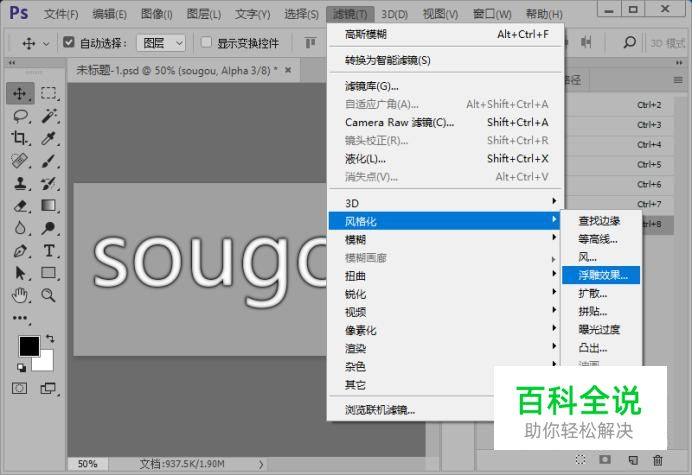Select the Eyedropper tool
Image resolution: width=692 pixels, height=475 pixels.
pos(49,138)
